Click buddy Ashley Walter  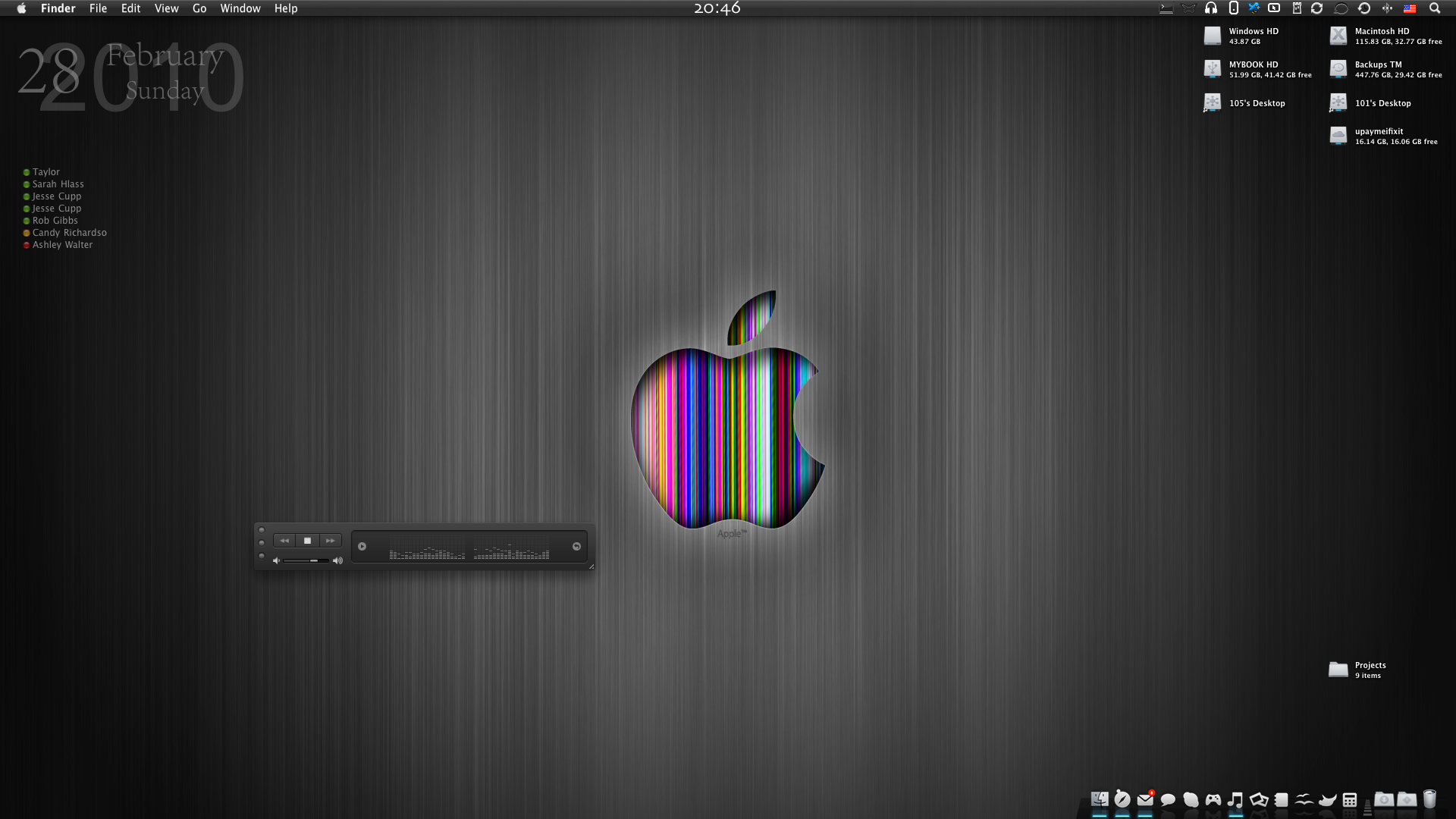click(x=62, y=245)
